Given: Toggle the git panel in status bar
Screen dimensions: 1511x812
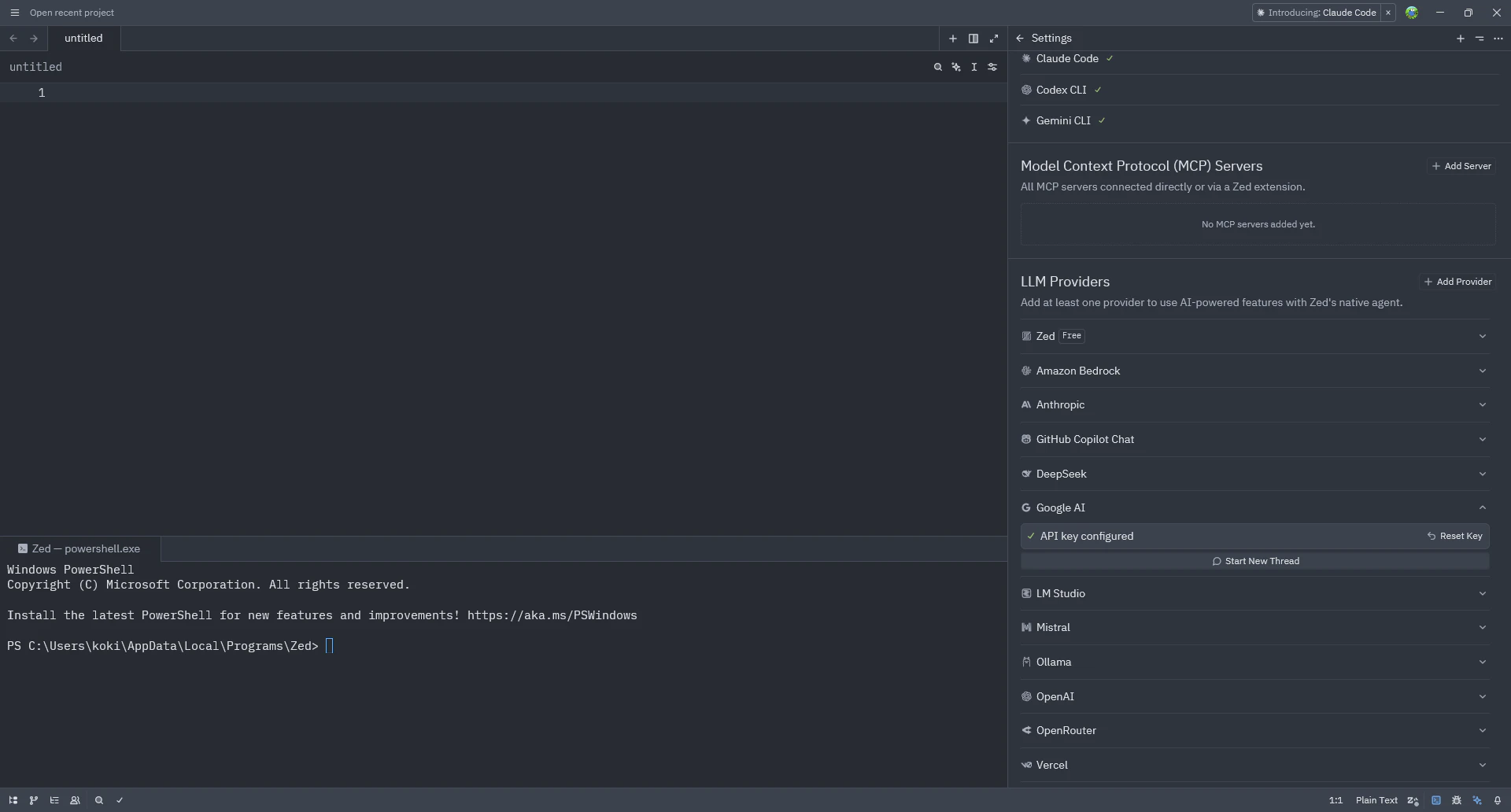Looking at the screenshot, I should [34, 800].
